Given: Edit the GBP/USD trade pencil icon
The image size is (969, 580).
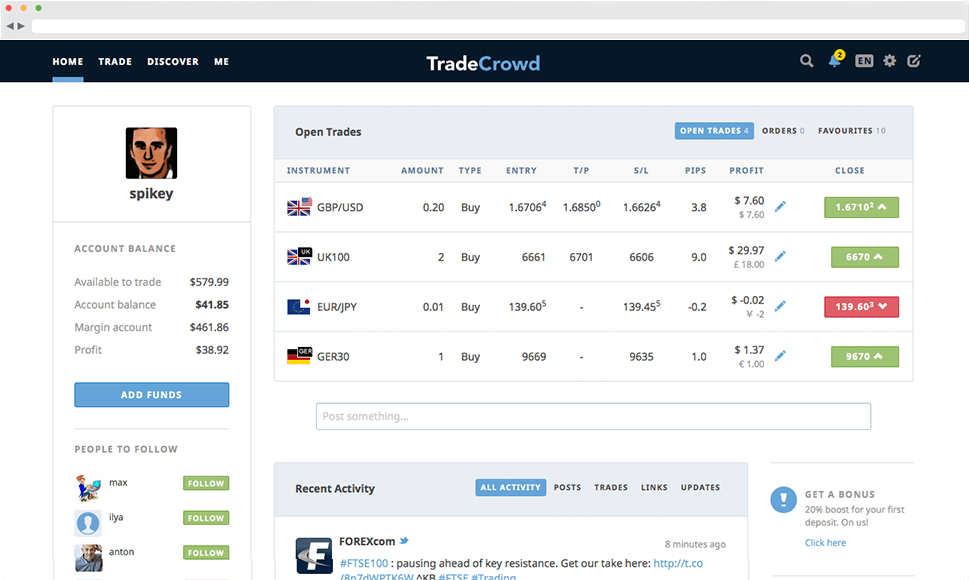Looking at the screenshot, I should 781,206.
